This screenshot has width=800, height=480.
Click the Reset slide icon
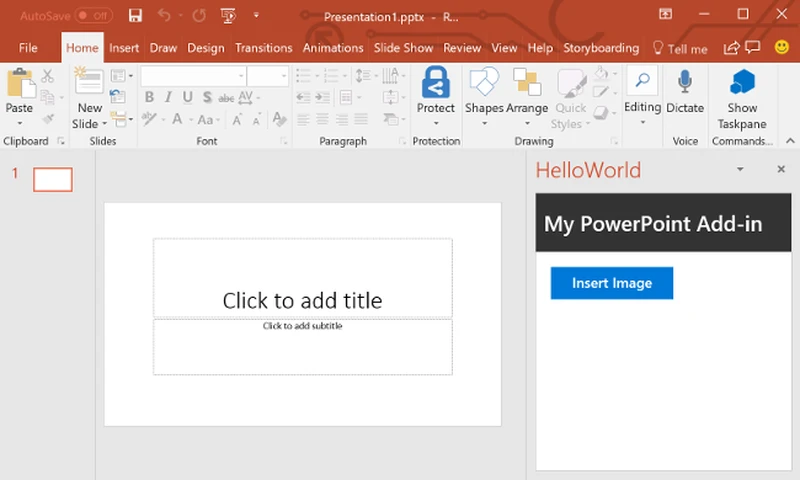117,96
